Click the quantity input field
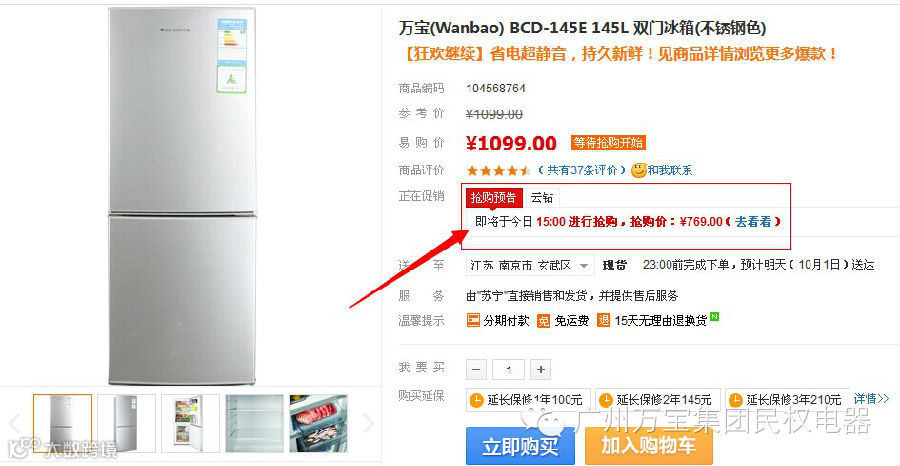900x466 pixels. tap(509, 370)
